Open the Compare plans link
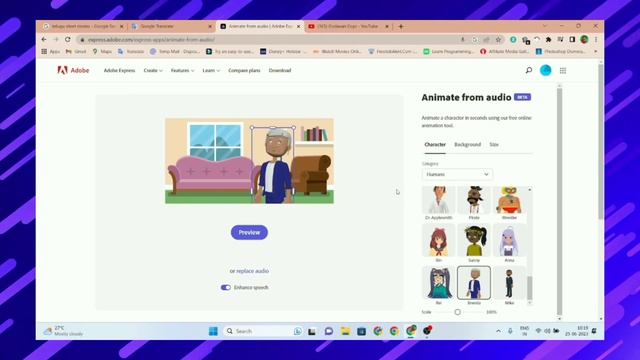The height and width of the screenshot is (360, 640). (244, 70)
